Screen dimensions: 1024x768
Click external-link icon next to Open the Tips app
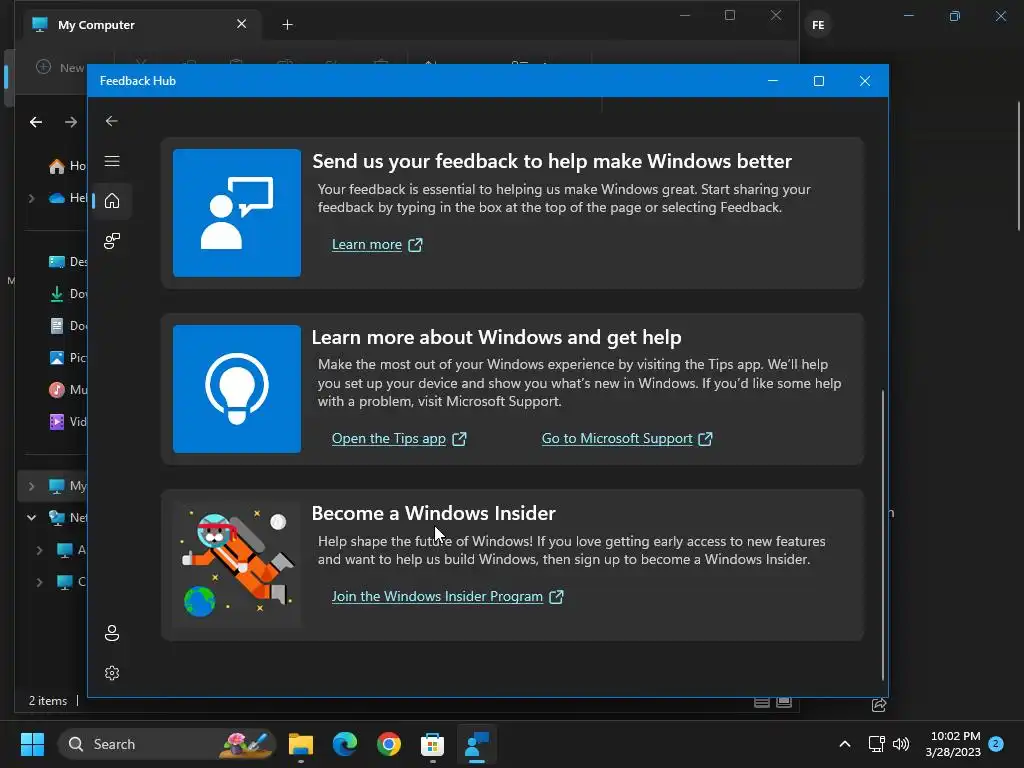(460, 439)
